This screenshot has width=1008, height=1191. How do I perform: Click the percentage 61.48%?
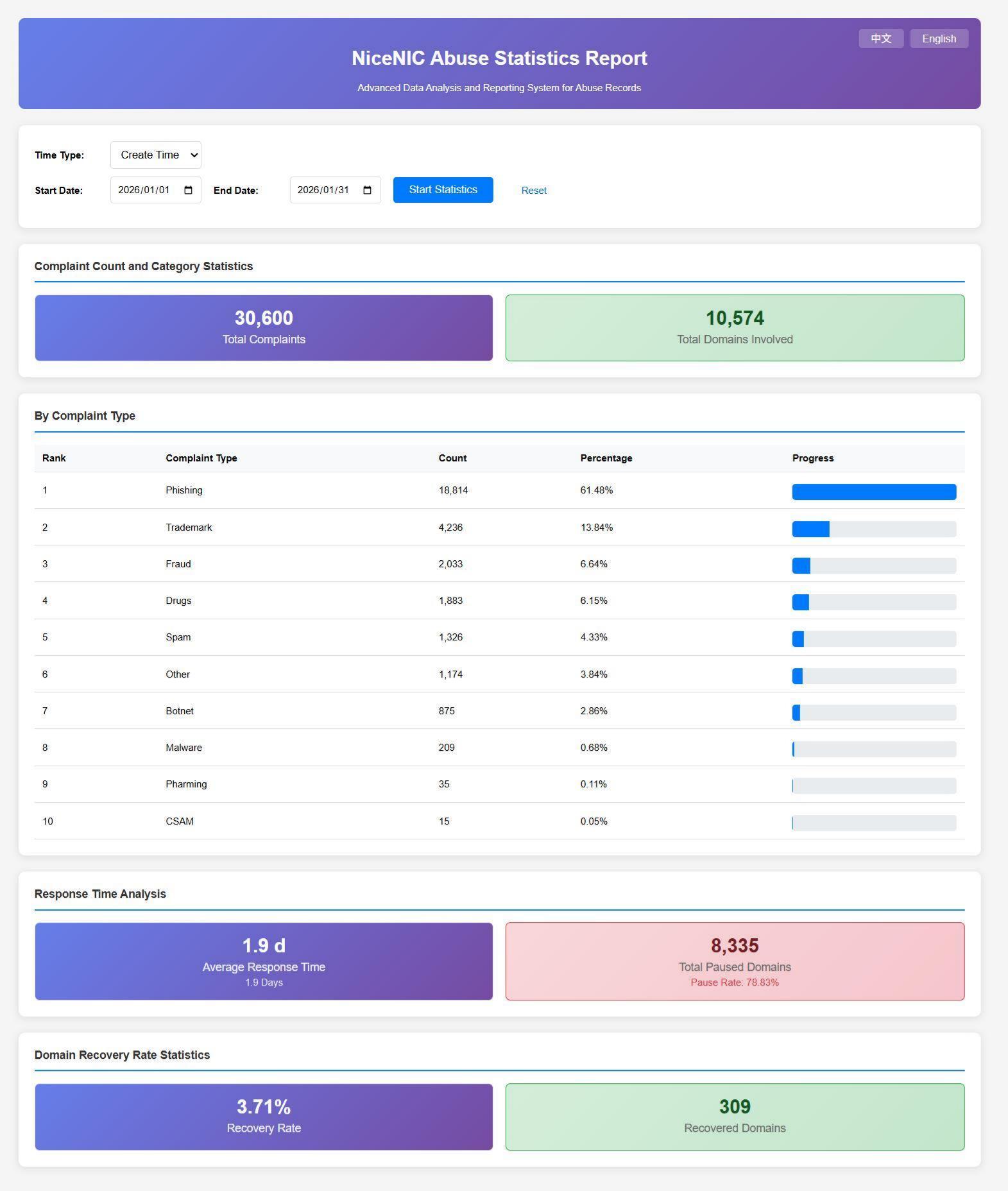coord(597,490)
